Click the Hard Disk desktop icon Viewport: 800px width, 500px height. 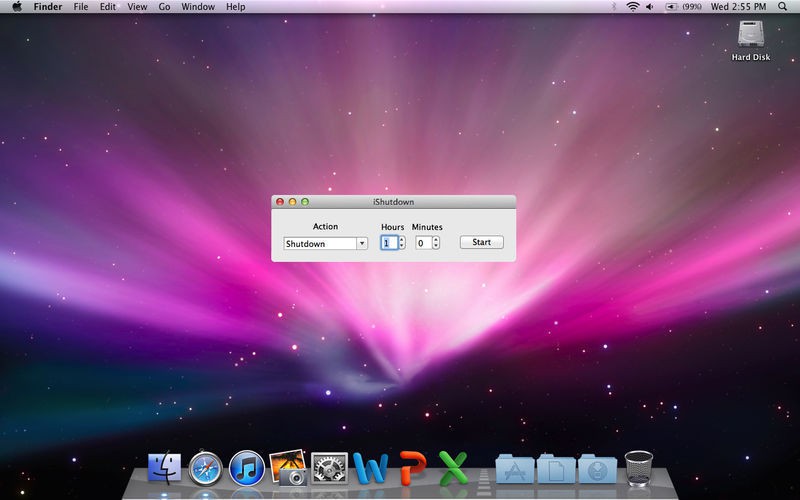(750, 37)
